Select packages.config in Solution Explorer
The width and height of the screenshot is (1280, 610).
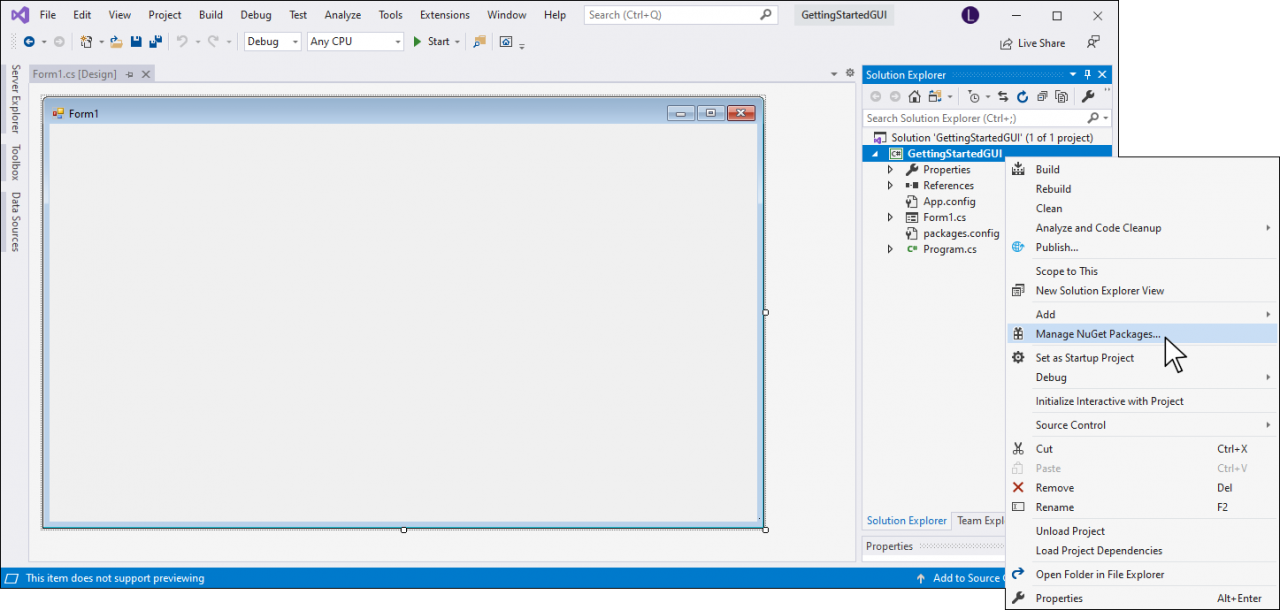click(952, 234)
